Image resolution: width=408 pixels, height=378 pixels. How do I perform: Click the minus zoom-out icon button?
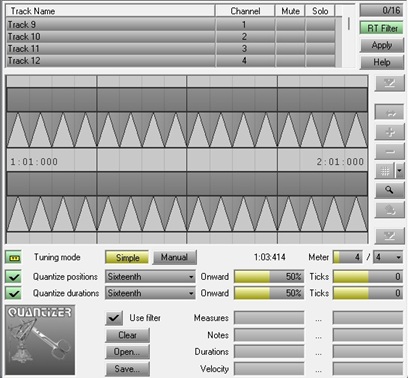point(389,152)
